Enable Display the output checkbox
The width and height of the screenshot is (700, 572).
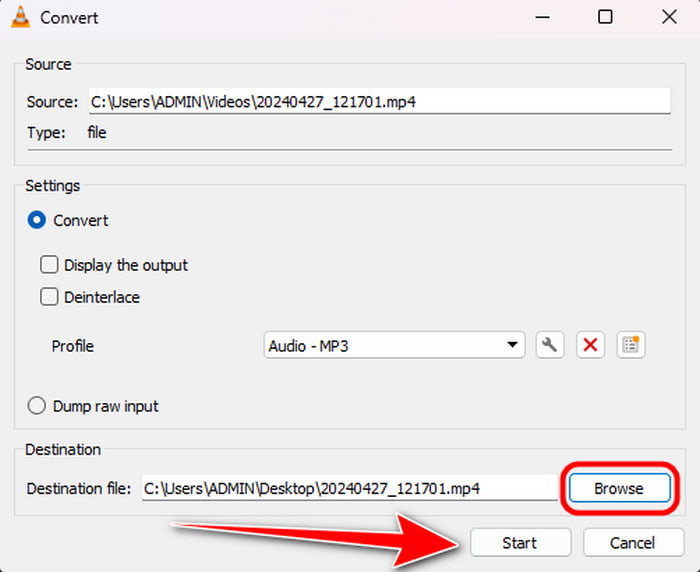(49, 264)
